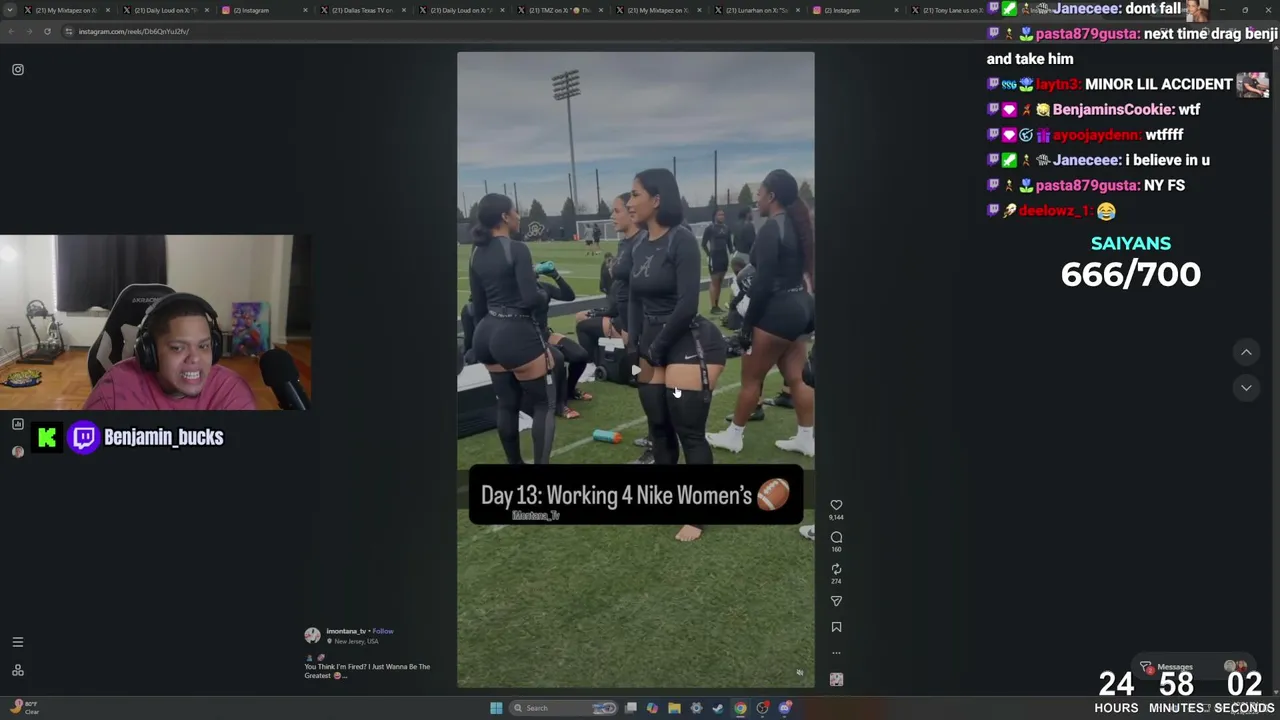1280x720 pixels.
Task: Open the More hamburger menu in Instagram's sidebar
Action: (17, 642)
